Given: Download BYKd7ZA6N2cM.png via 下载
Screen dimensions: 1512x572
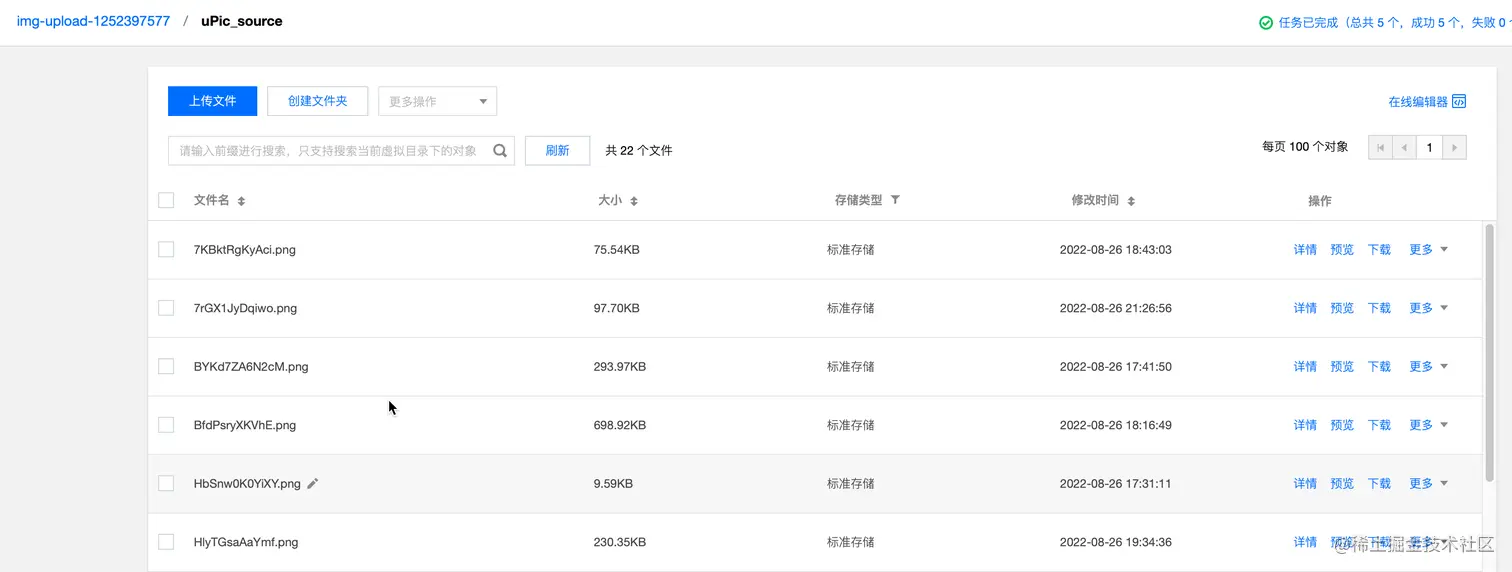Looking at the screenshot, I should (x=1379, y=366).
